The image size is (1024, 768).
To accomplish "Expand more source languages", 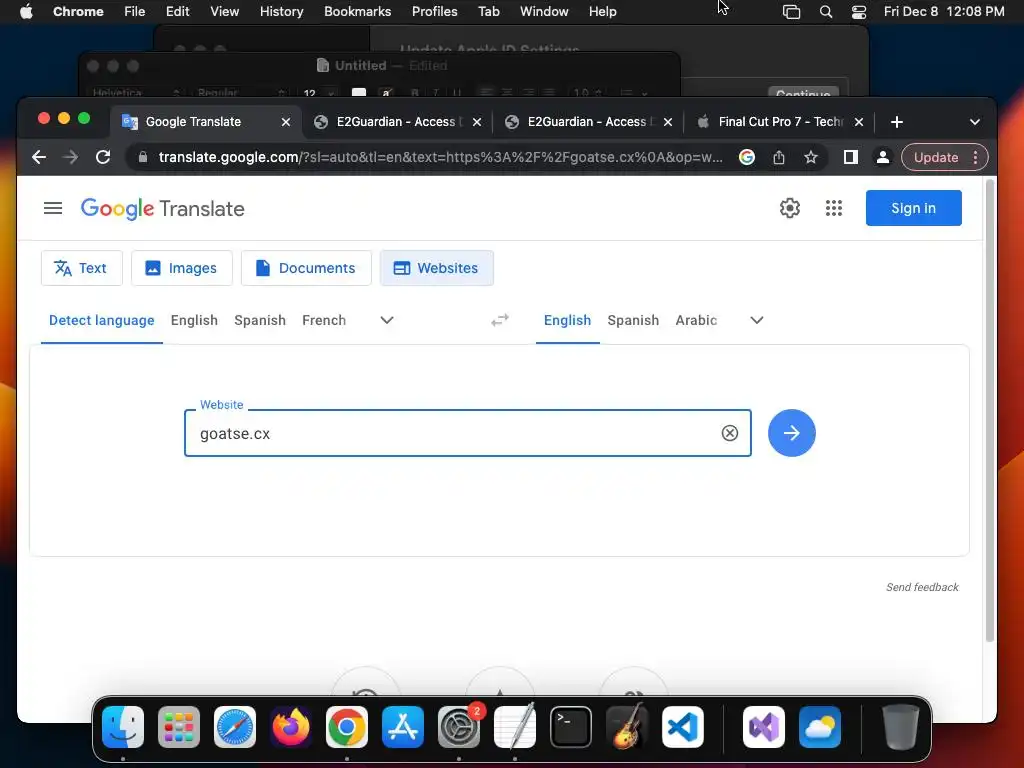I will (x=387, y=320).
